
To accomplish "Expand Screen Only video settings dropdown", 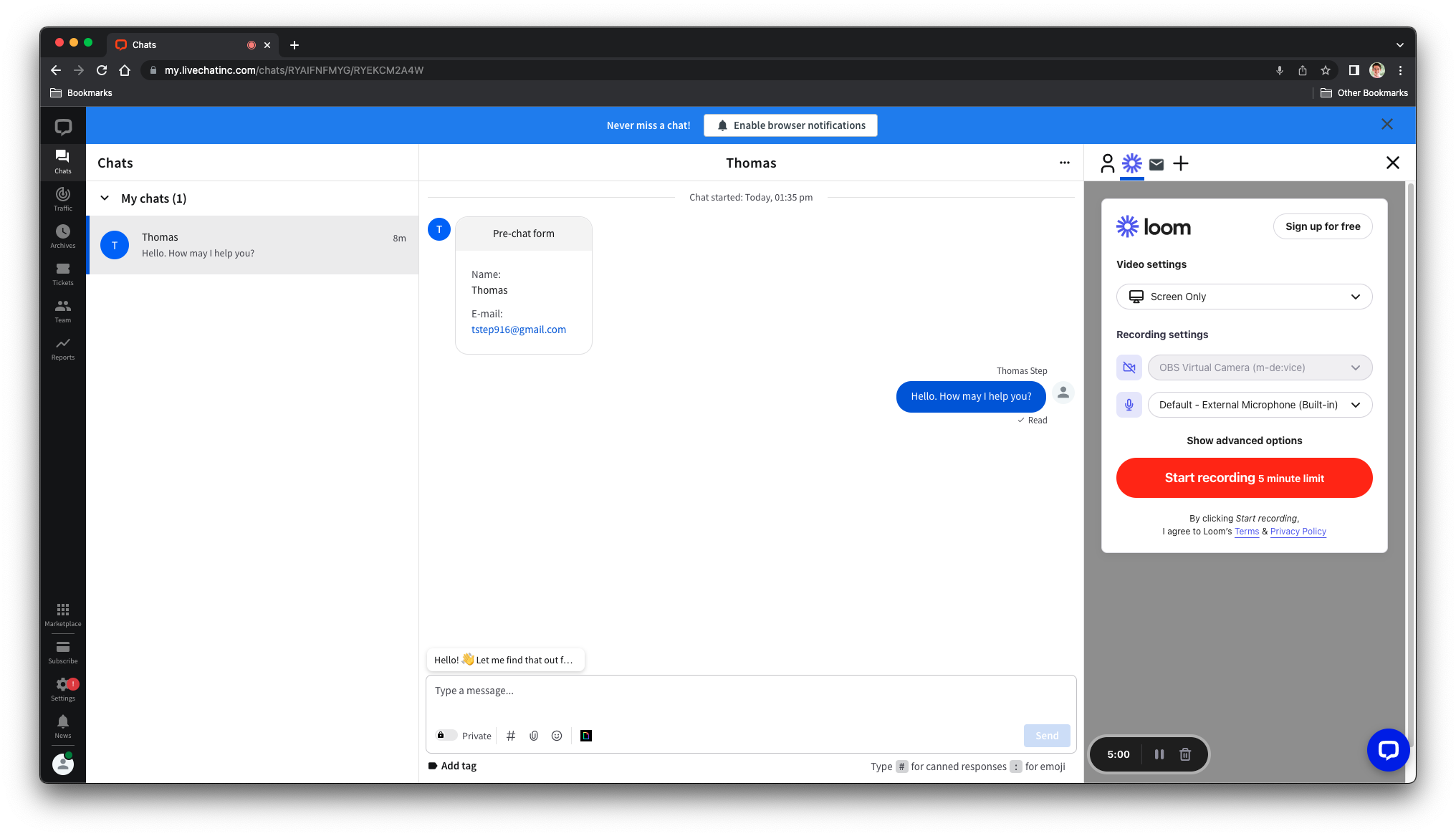I will (1244, 296).
